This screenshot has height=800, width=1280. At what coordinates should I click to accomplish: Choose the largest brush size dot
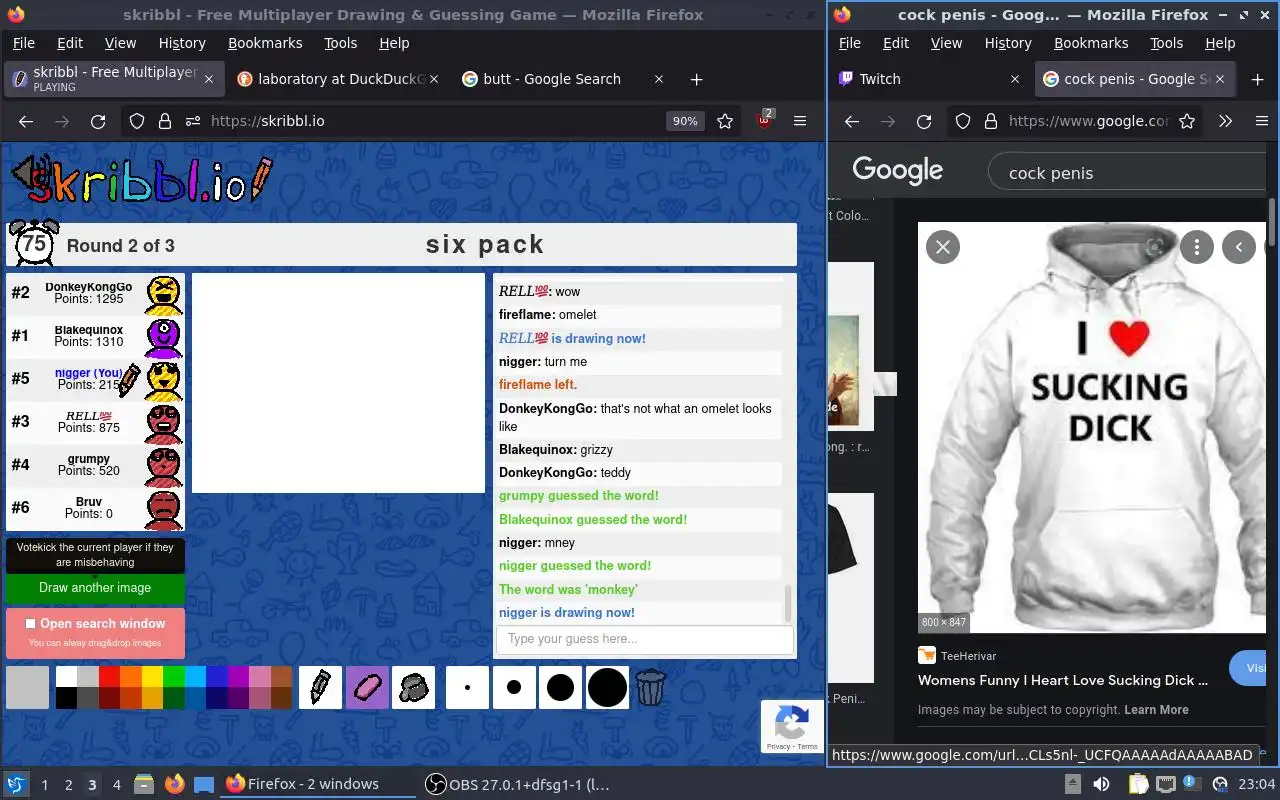click(x=607, y=687)
